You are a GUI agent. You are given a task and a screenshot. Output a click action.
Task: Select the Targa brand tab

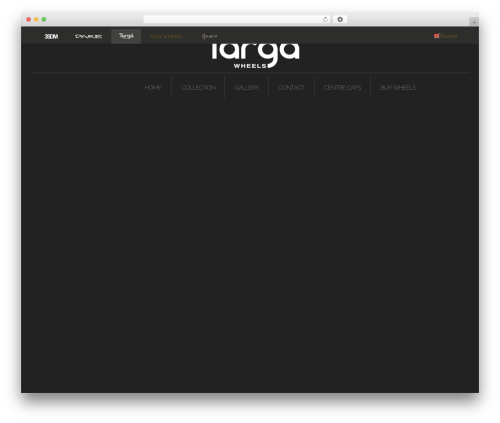pyautogui.click(x=126, y=36)
